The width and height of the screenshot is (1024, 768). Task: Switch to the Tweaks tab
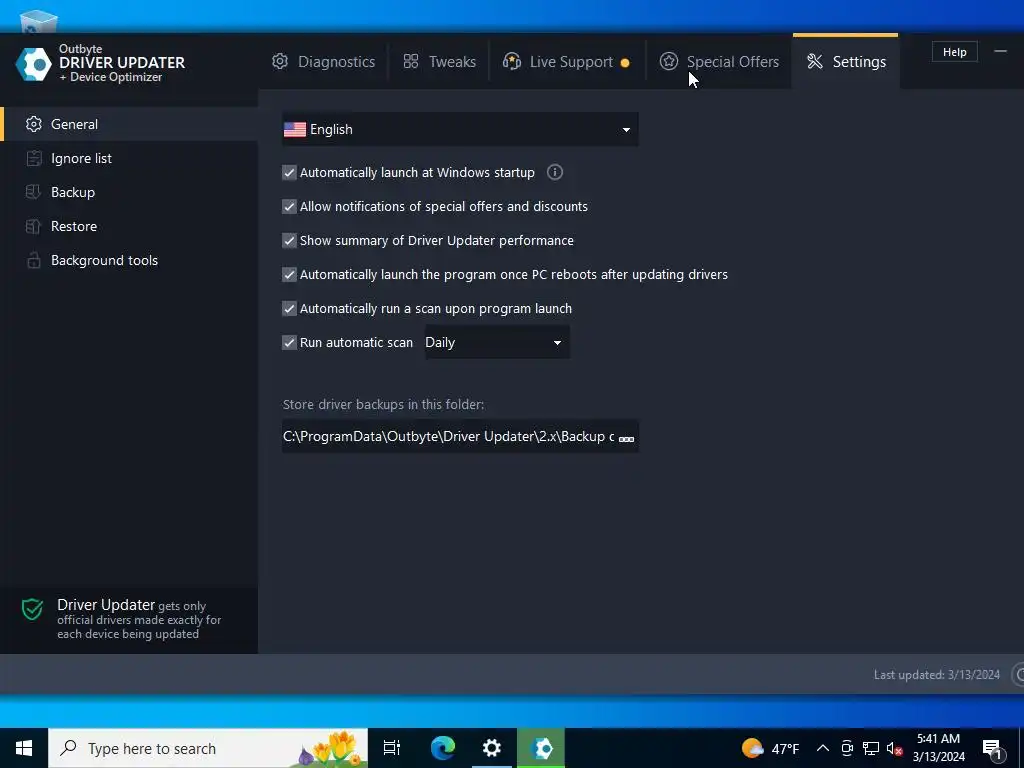point(439,61)
